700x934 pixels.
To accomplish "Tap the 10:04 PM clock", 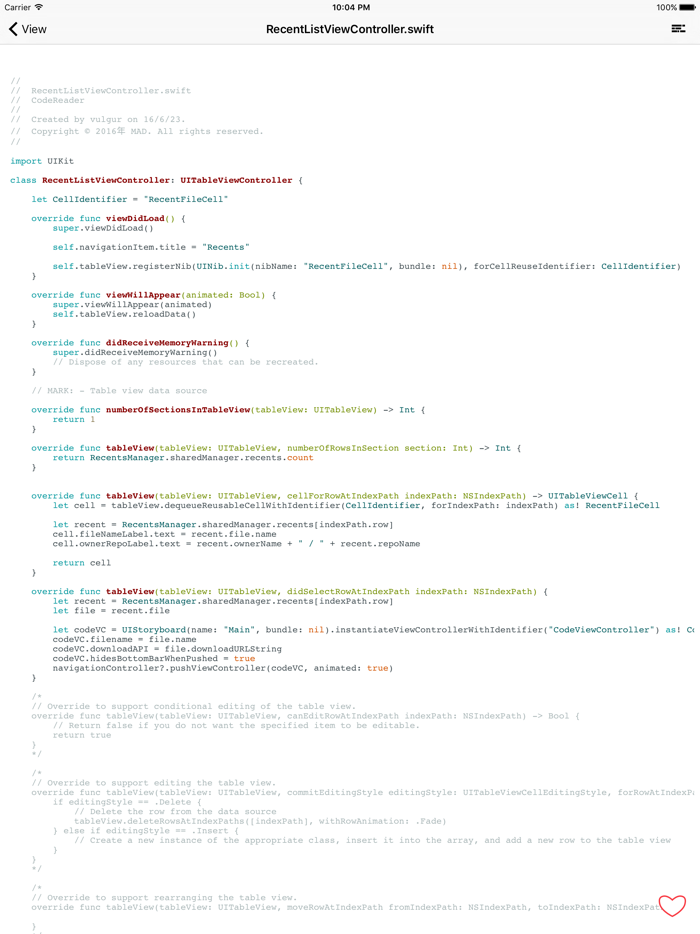I will [351, 7].
